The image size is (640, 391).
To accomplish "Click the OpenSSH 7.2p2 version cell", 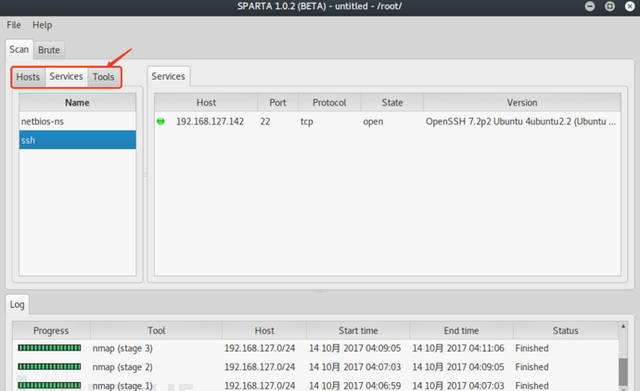I will (520, 121).
